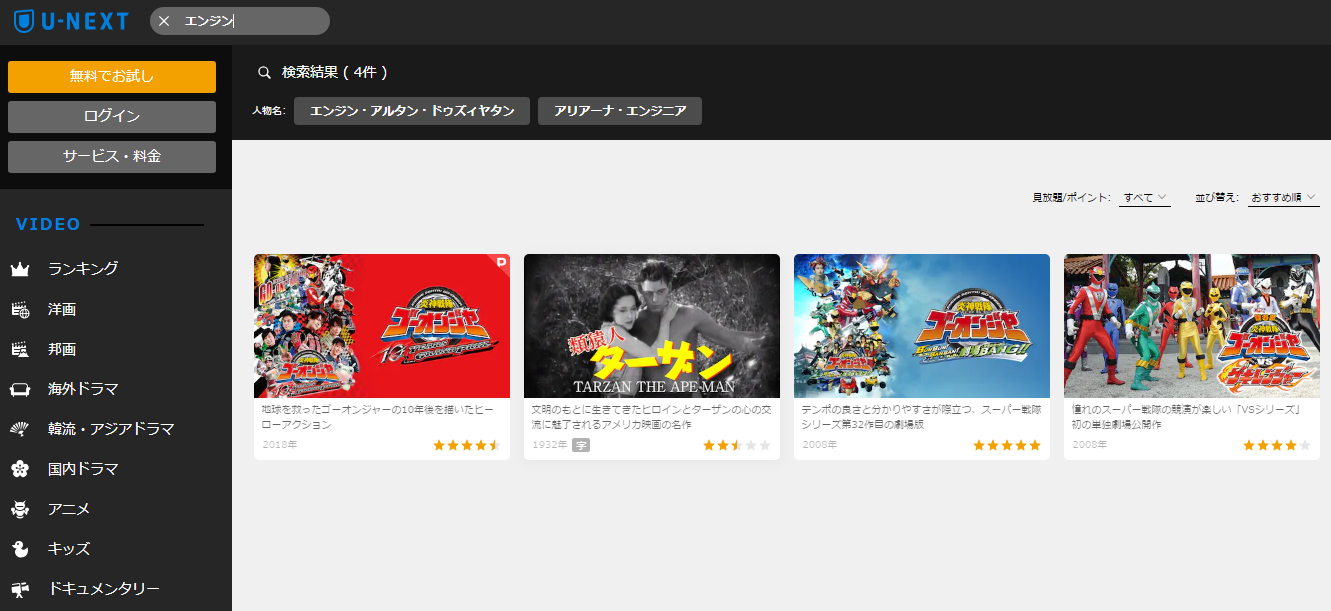Click the fan icon beside 韓流・アジアドラマ

[x=20, y=429]
